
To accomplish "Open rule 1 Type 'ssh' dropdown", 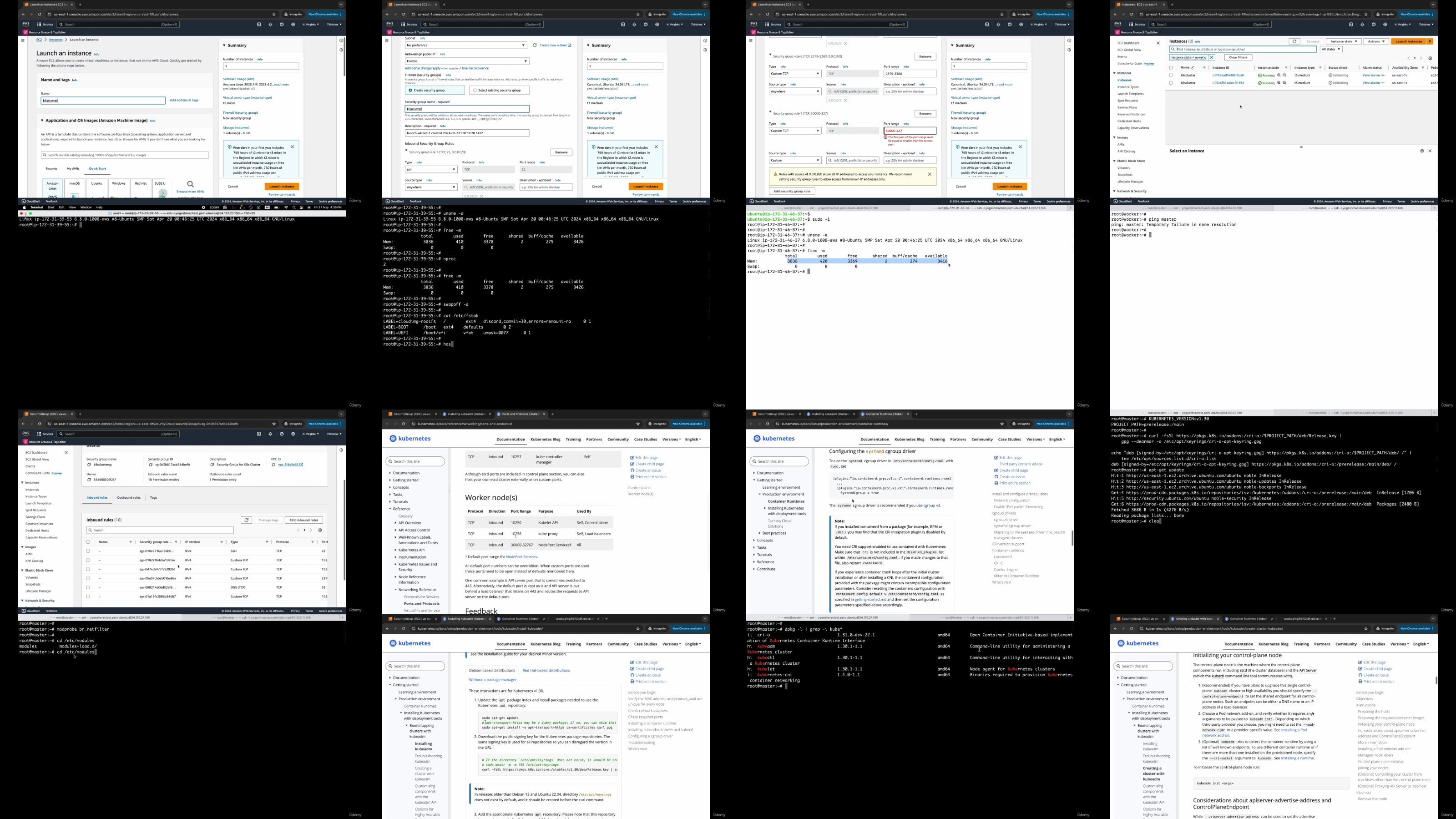I will (x=431, y=170).
